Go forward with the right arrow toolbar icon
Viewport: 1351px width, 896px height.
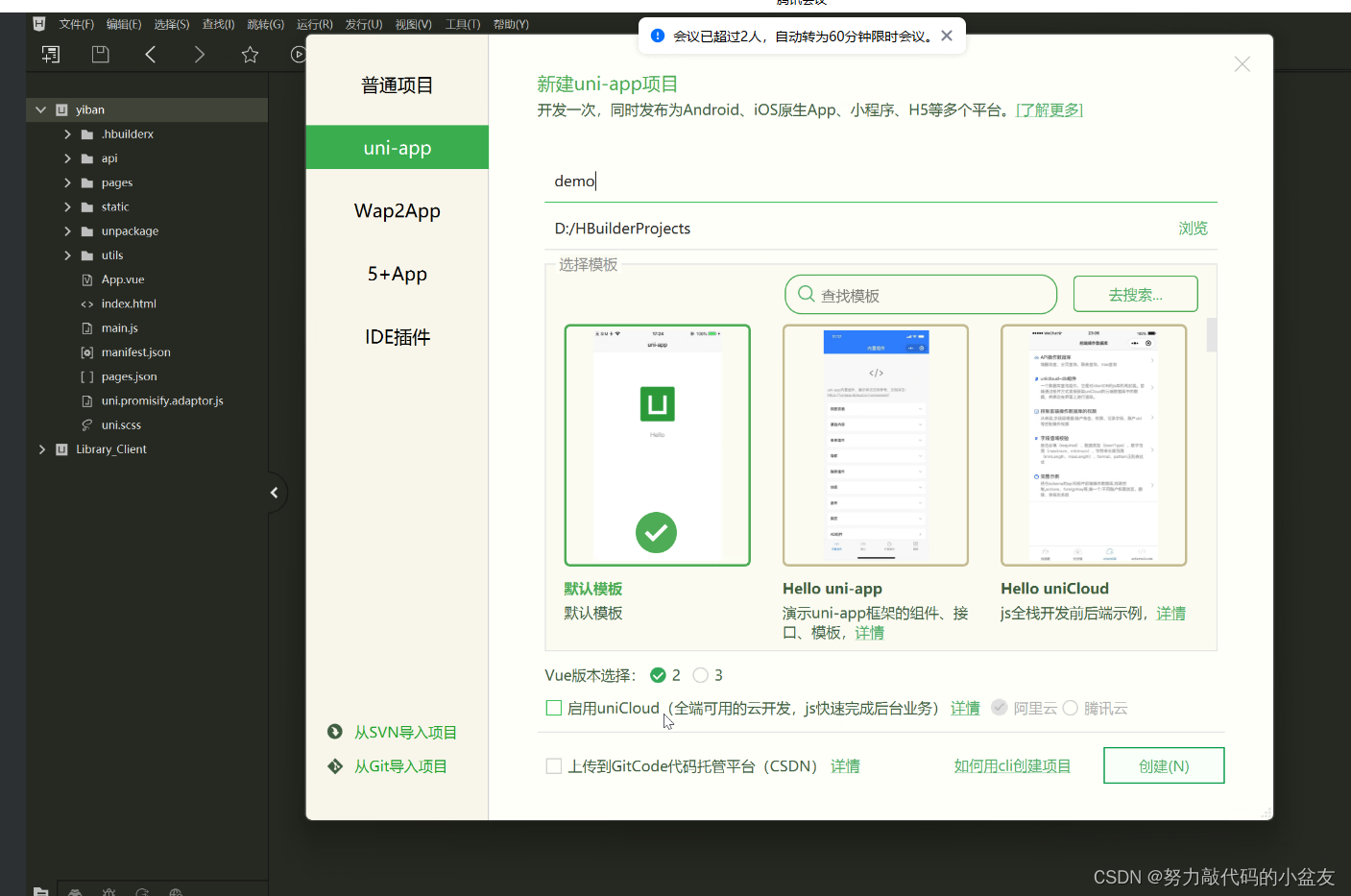[x=200, y=55]
